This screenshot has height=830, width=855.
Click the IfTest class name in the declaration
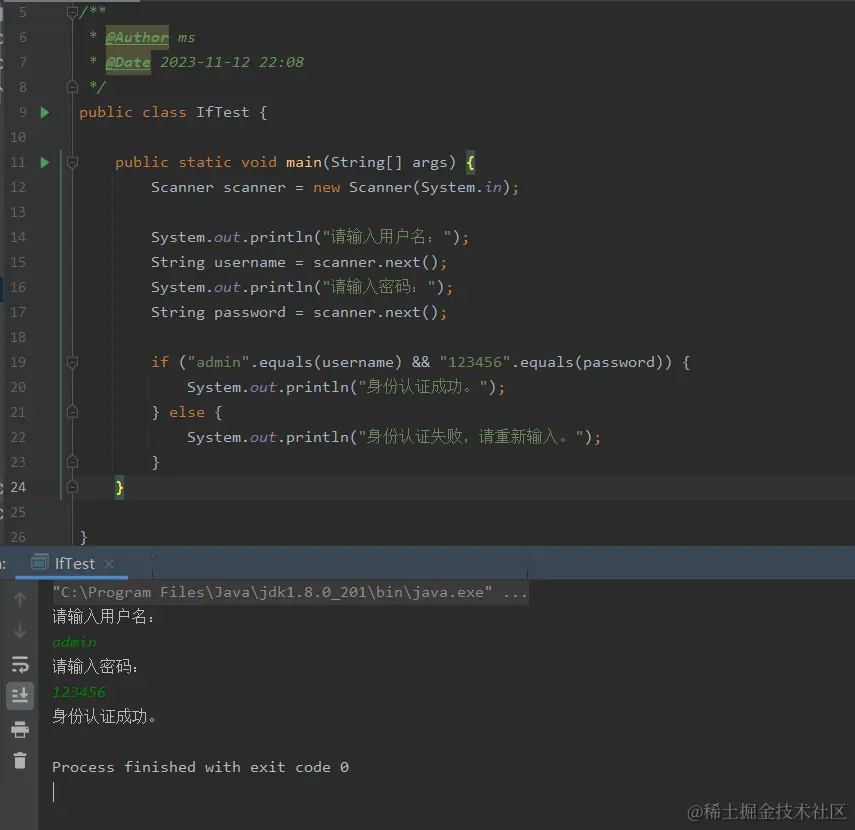click(222, 112)
